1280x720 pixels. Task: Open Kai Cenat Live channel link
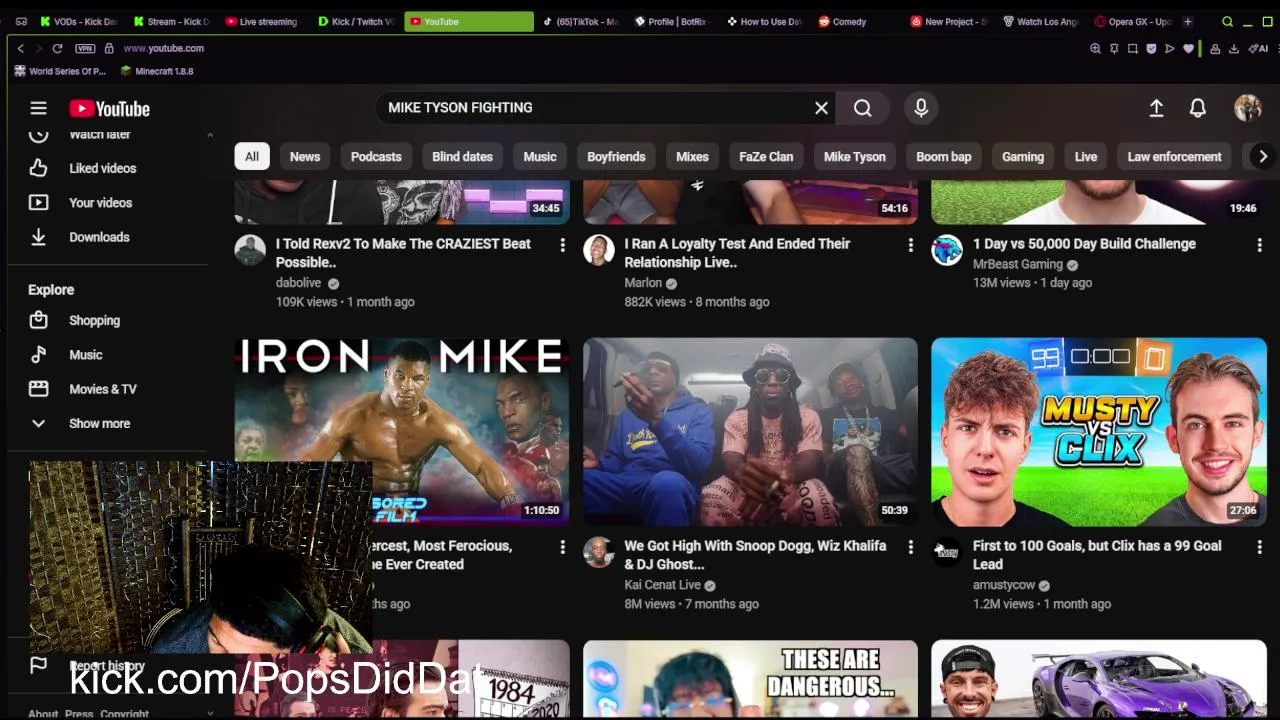pyautogui.click(x=662, y=585)
